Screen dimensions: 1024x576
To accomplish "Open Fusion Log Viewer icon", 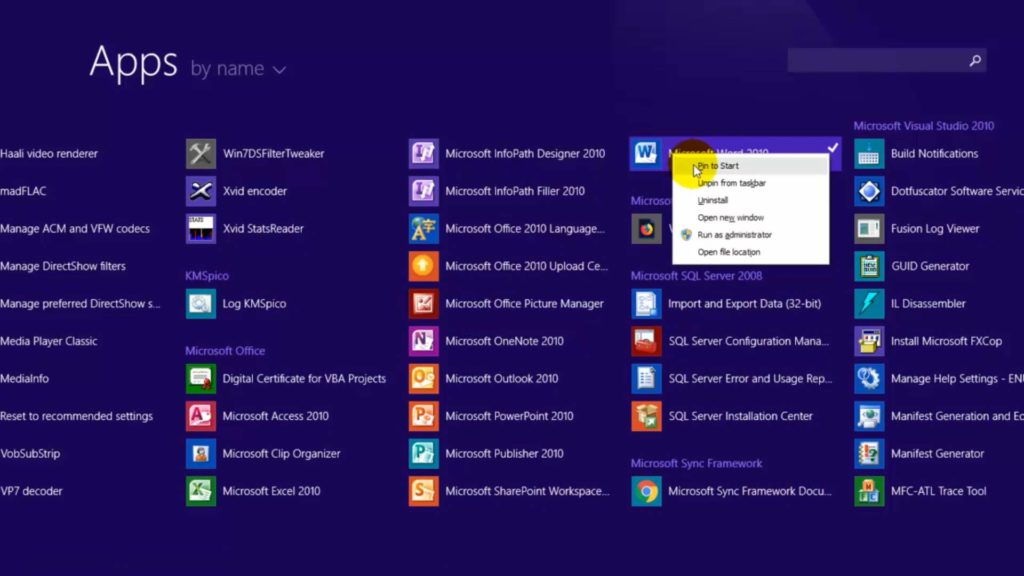I will click(869, 229).
